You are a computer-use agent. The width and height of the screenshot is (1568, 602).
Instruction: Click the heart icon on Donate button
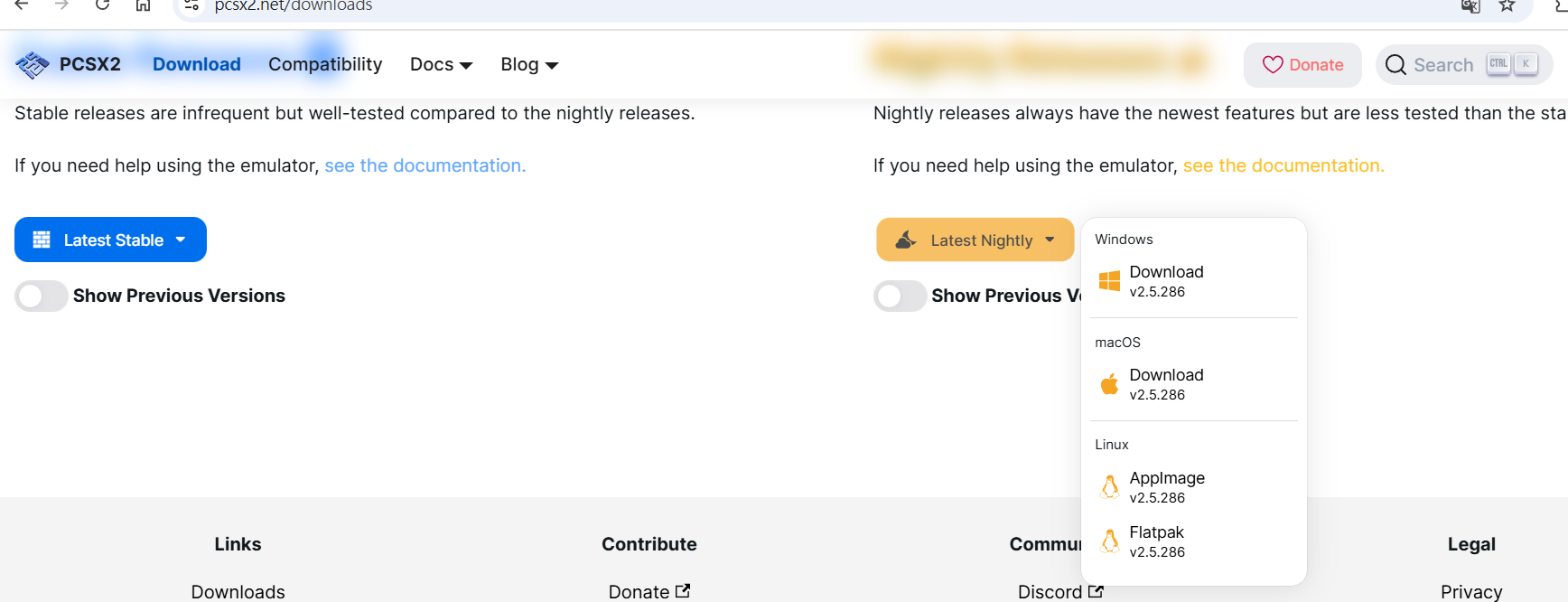click(x=1272, y=65)
